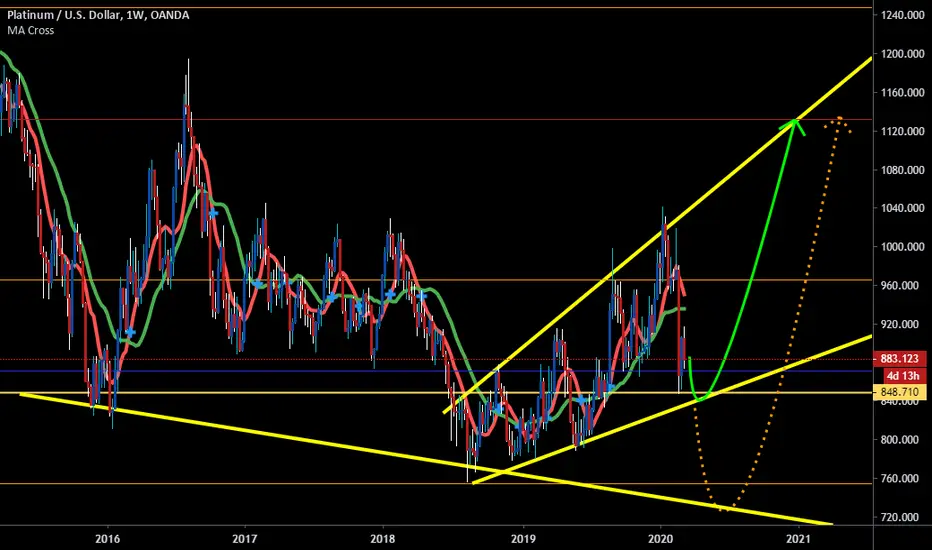Click the 2016 label on time axis
The height and width of the screenshot is (550, 932).
(107, 539)
